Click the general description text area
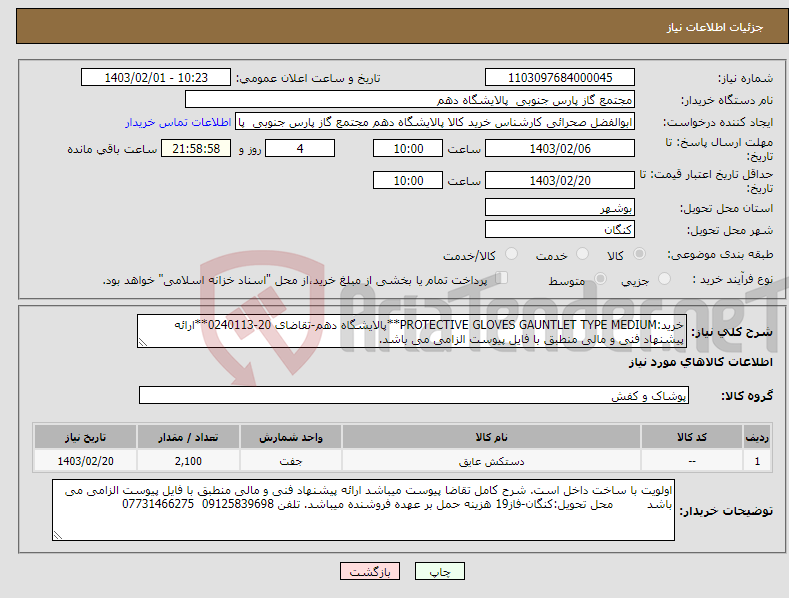The image size is (789, 598). click(x=412, y=331)
